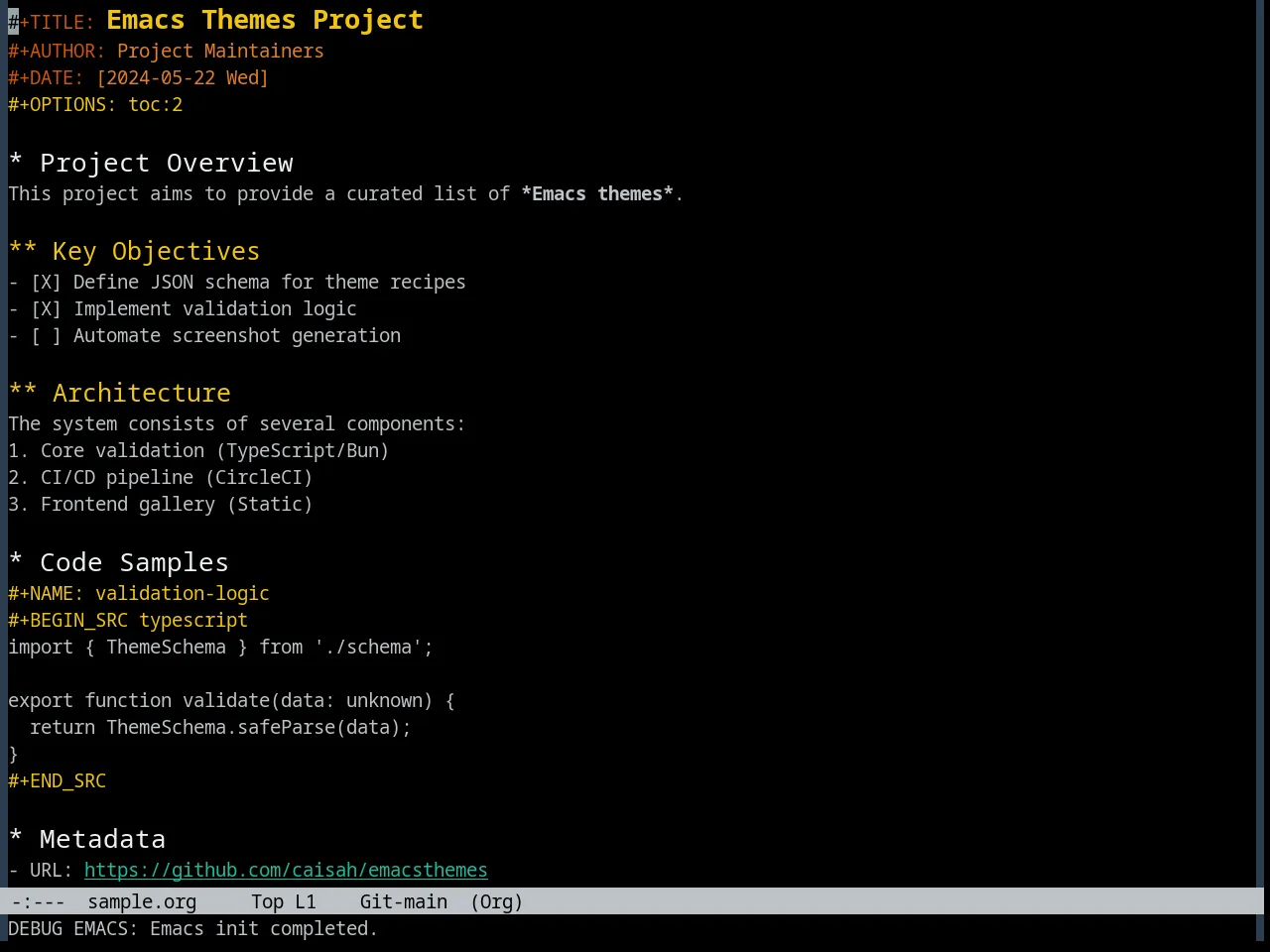The height and width of the screenshot is (952, 1270).
Task: Click the '#+TITLE:' keyword
Action: [52, 22]
